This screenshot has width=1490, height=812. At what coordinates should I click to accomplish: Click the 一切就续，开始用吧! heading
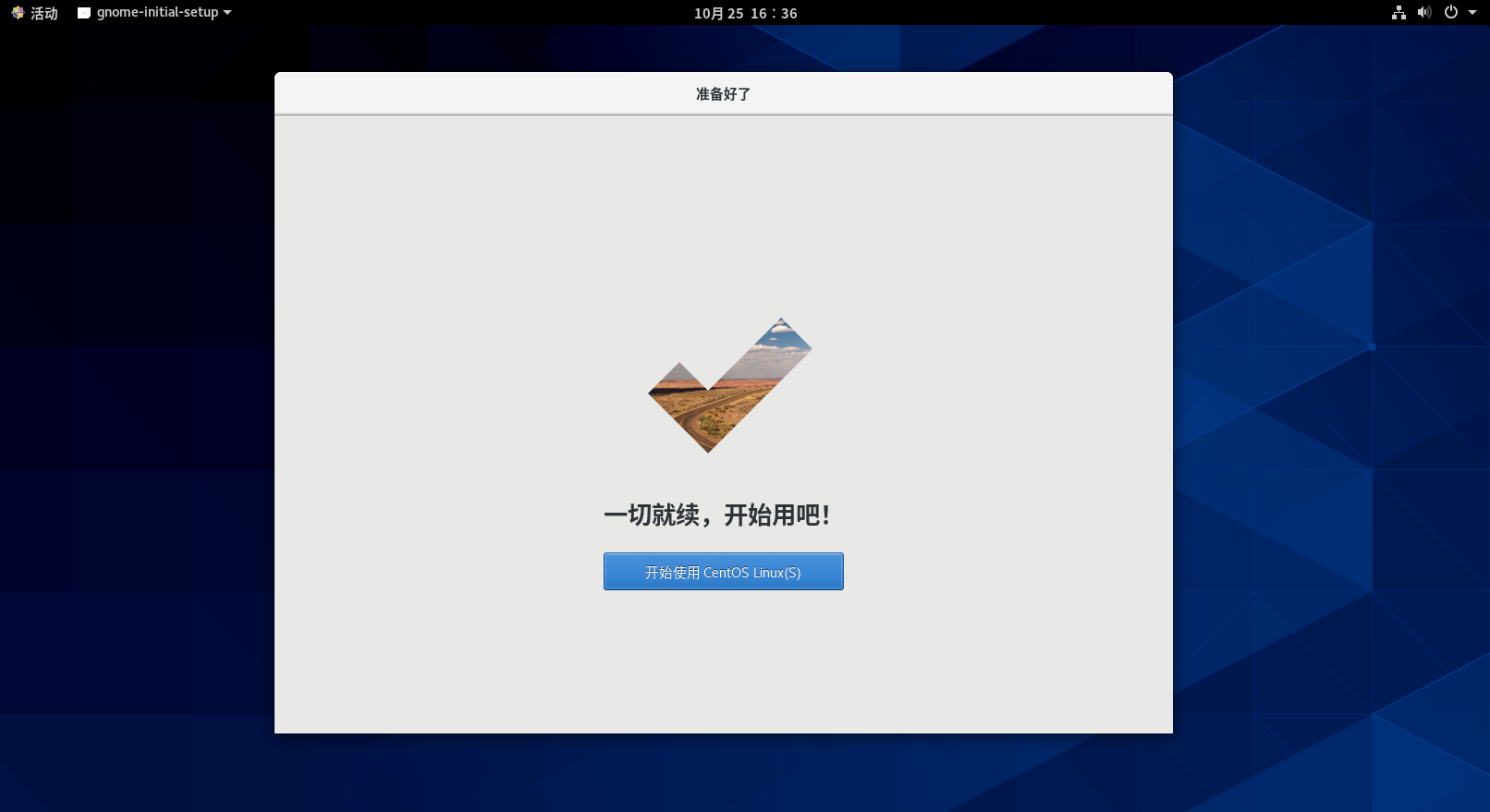pos(716,515)
